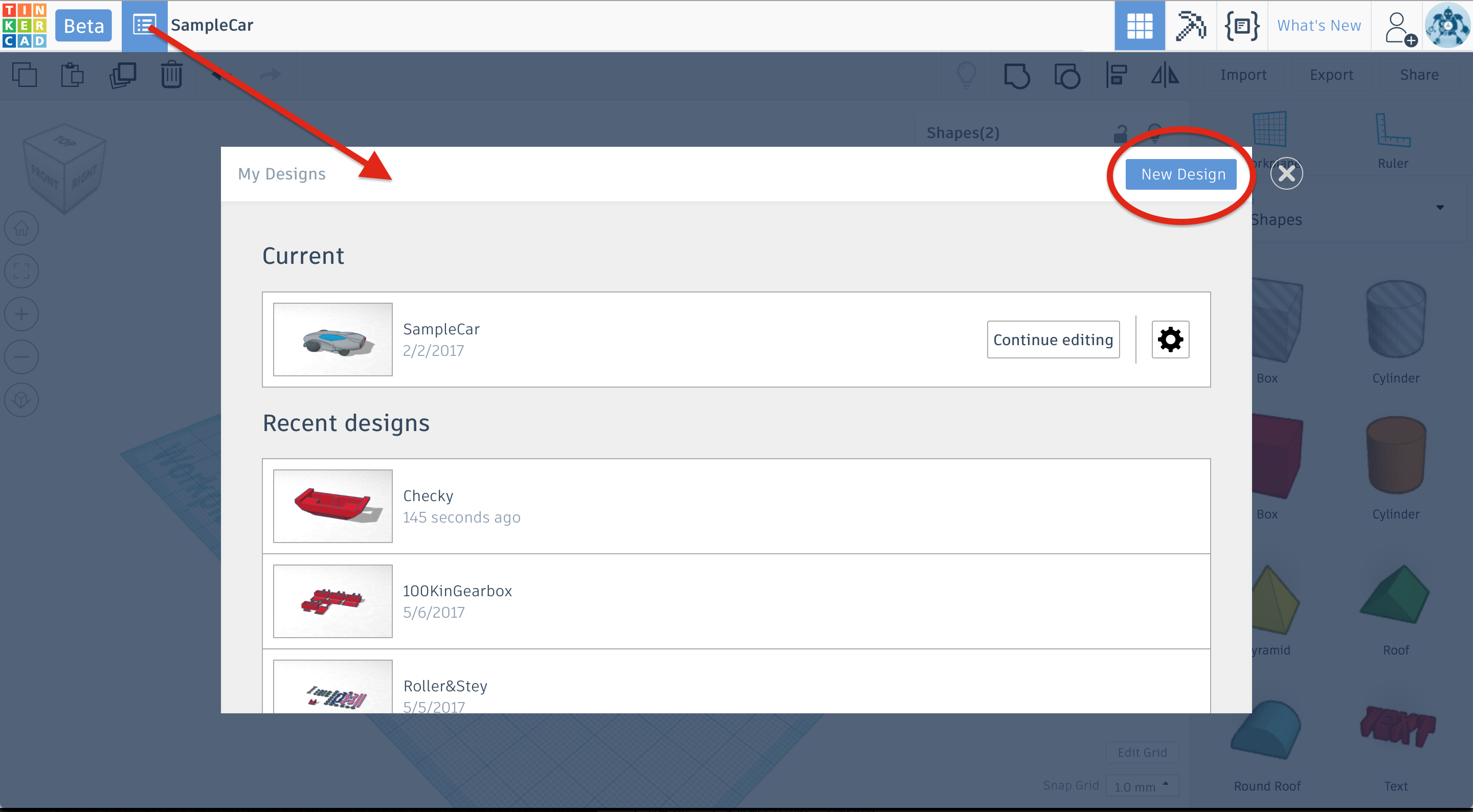Screen dimensions: 1473x812
Task: Click the What's New menu link
Action: pos(1319,25)
